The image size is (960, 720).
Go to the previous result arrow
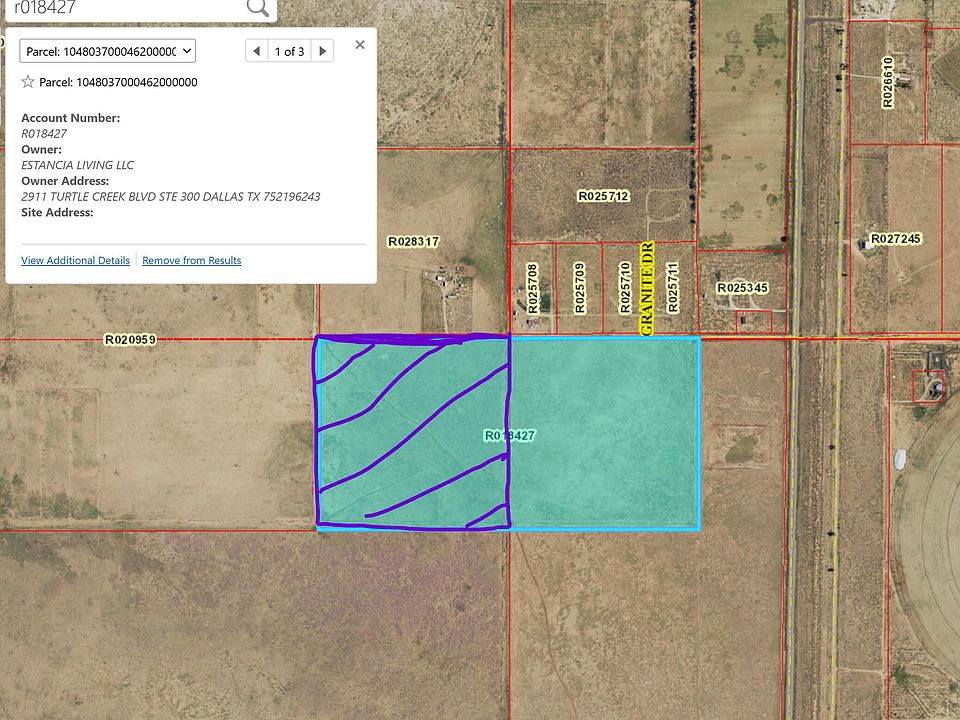point(257,51)
